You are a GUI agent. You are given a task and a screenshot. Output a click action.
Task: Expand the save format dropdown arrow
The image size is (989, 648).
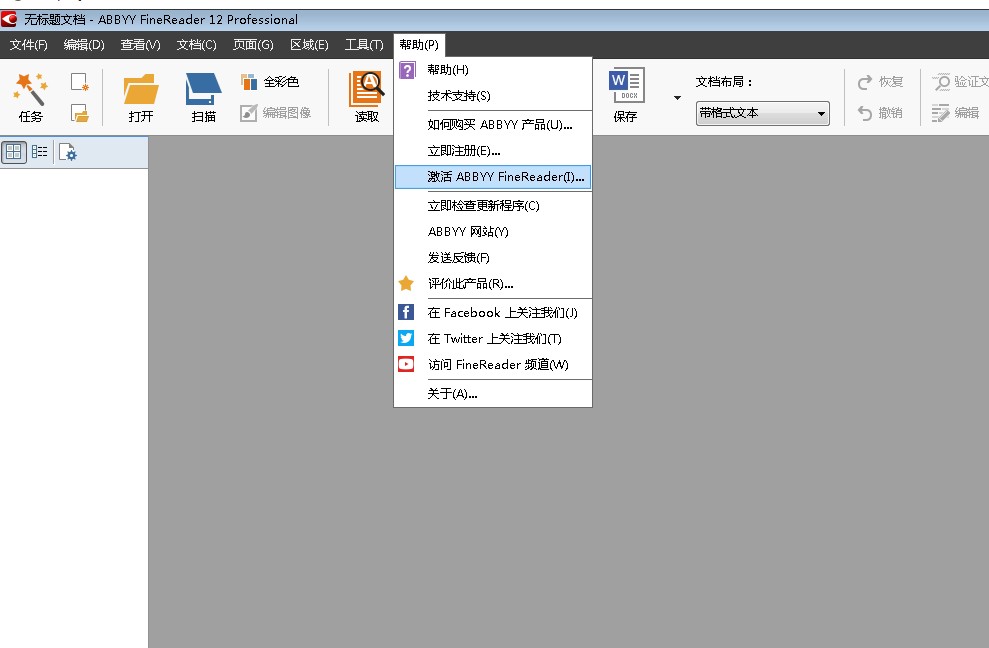(x=677, y=98)
